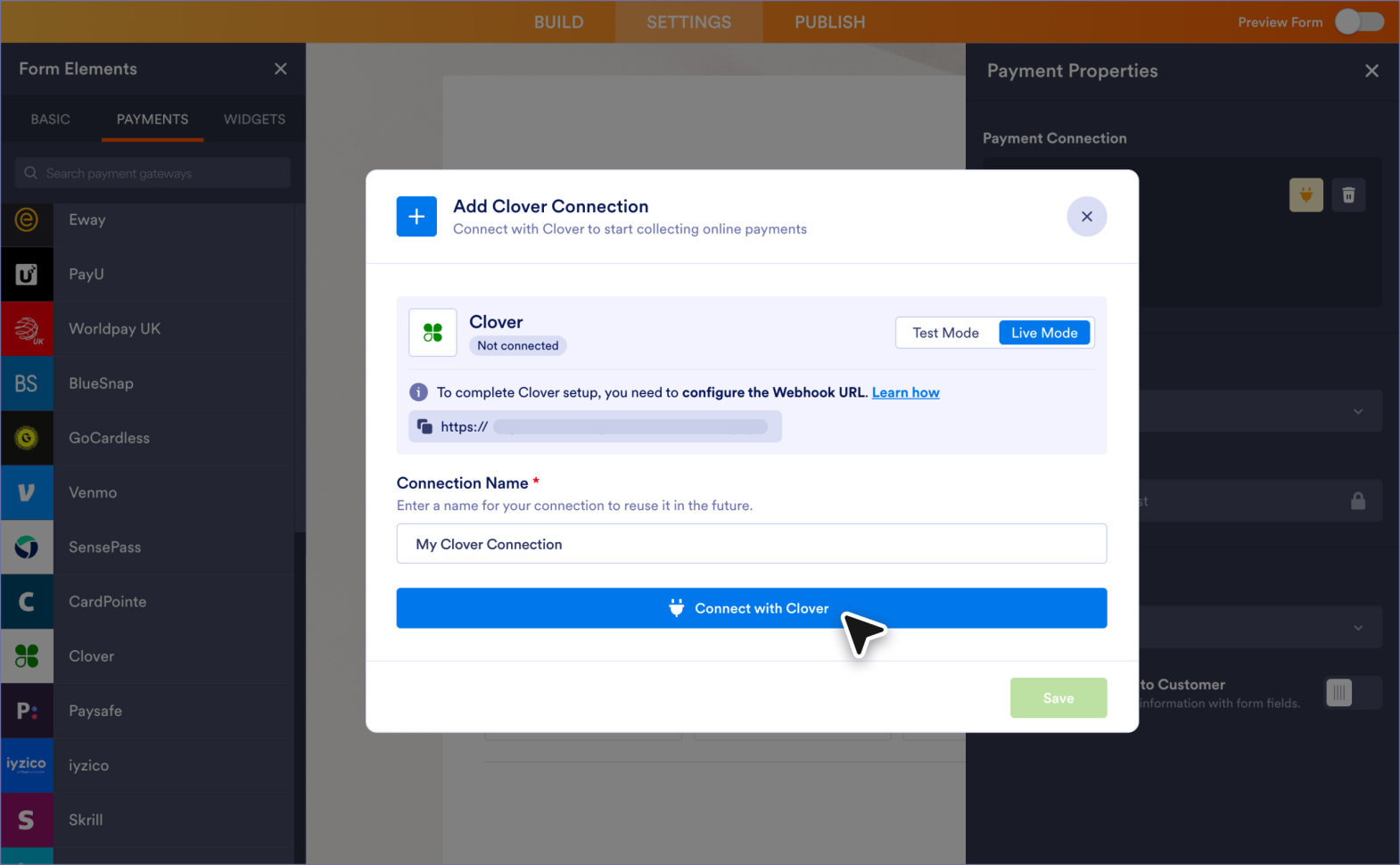The image size is (1400, 865).
Task: Open the Learn how link
Action: pos(906,392)
